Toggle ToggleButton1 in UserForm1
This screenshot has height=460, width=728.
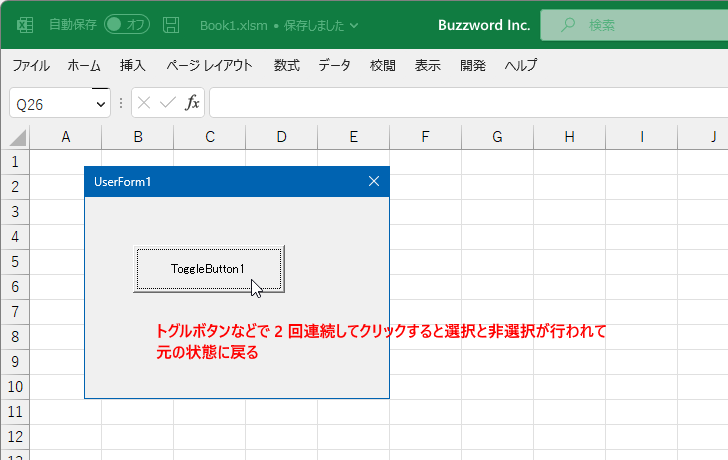(x=209, y=269)
